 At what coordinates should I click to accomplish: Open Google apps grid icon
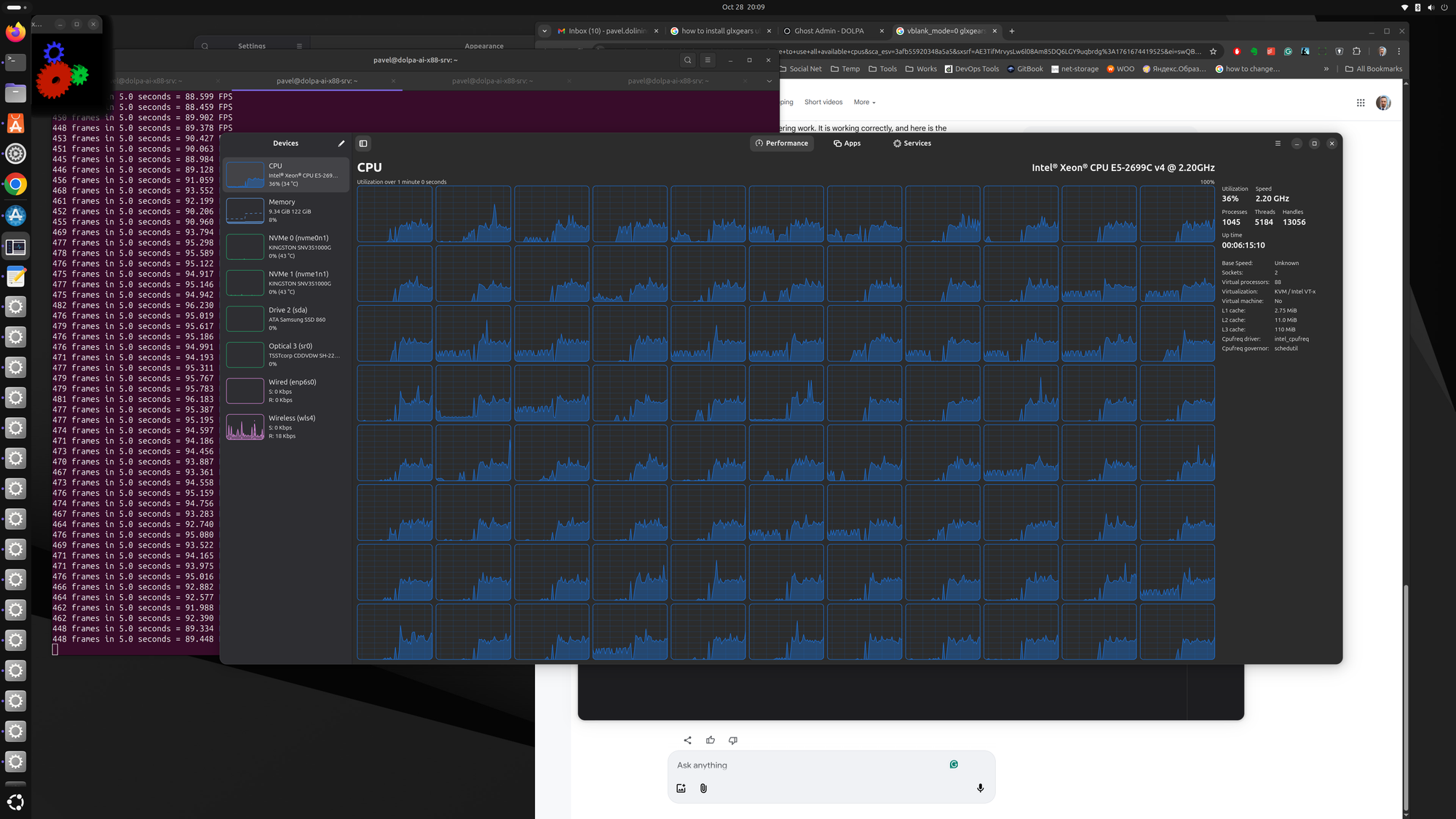click(x=1360, y=103)
